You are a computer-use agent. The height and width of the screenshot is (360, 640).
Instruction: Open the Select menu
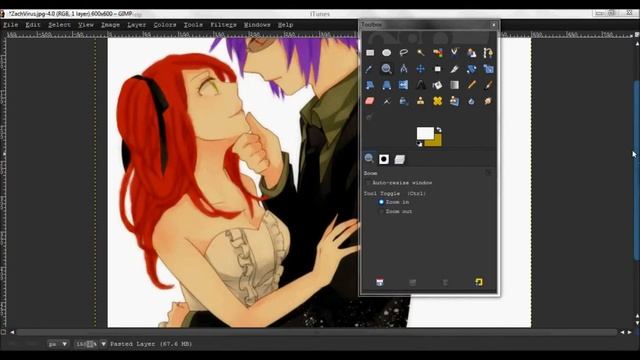click(x=59, y=25)
